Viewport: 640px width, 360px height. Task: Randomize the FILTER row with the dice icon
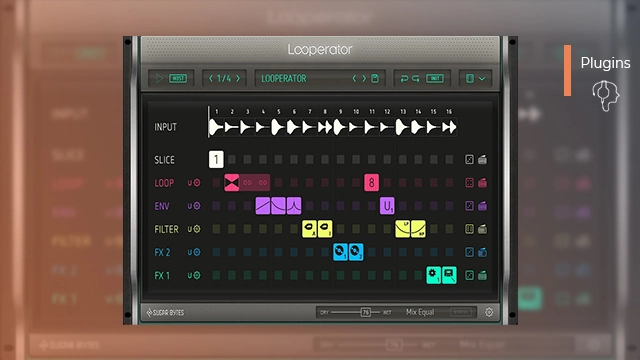pyautogui.click(x=469, y=229)
